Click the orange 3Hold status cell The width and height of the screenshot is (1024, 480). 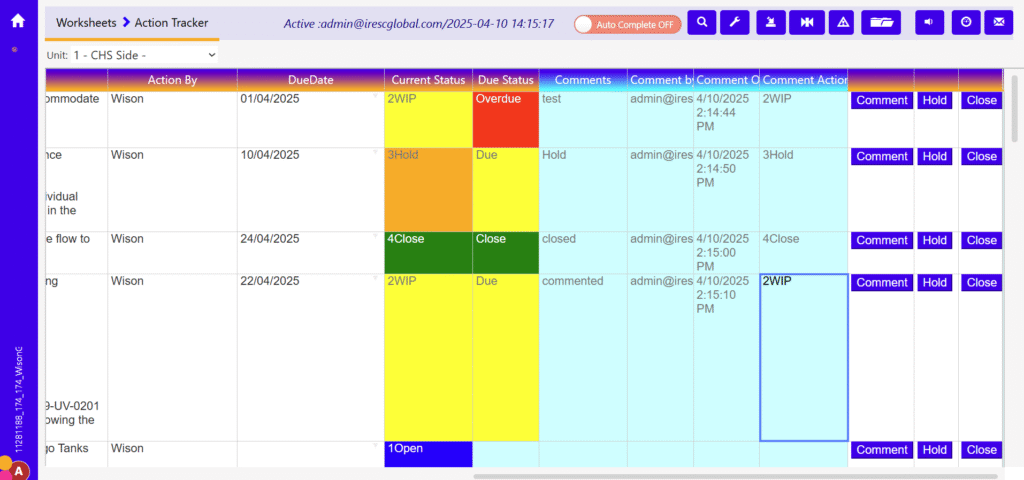tap(428, 190)
